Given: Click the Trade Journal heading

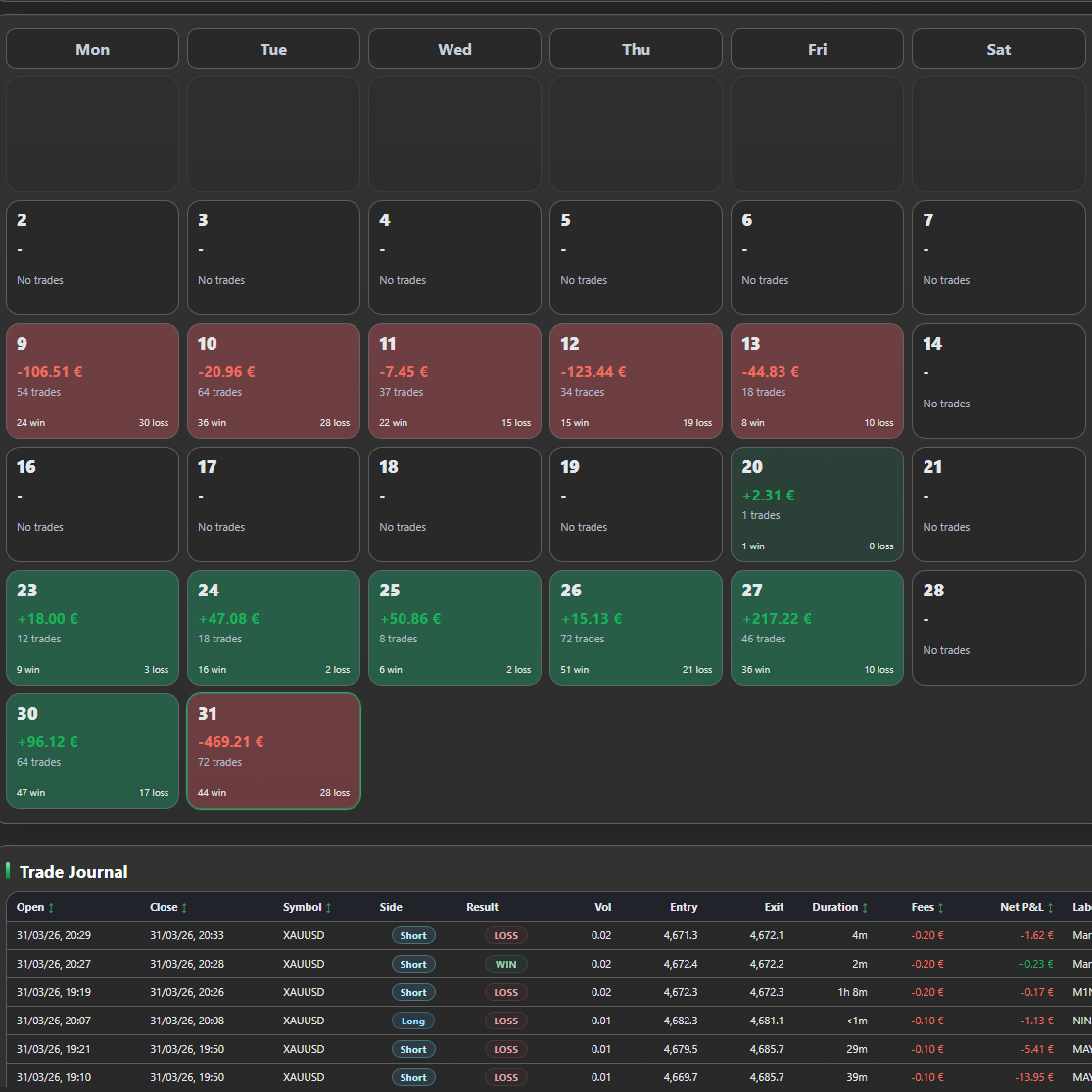Looking at the screenshot, I should (73, 872).
